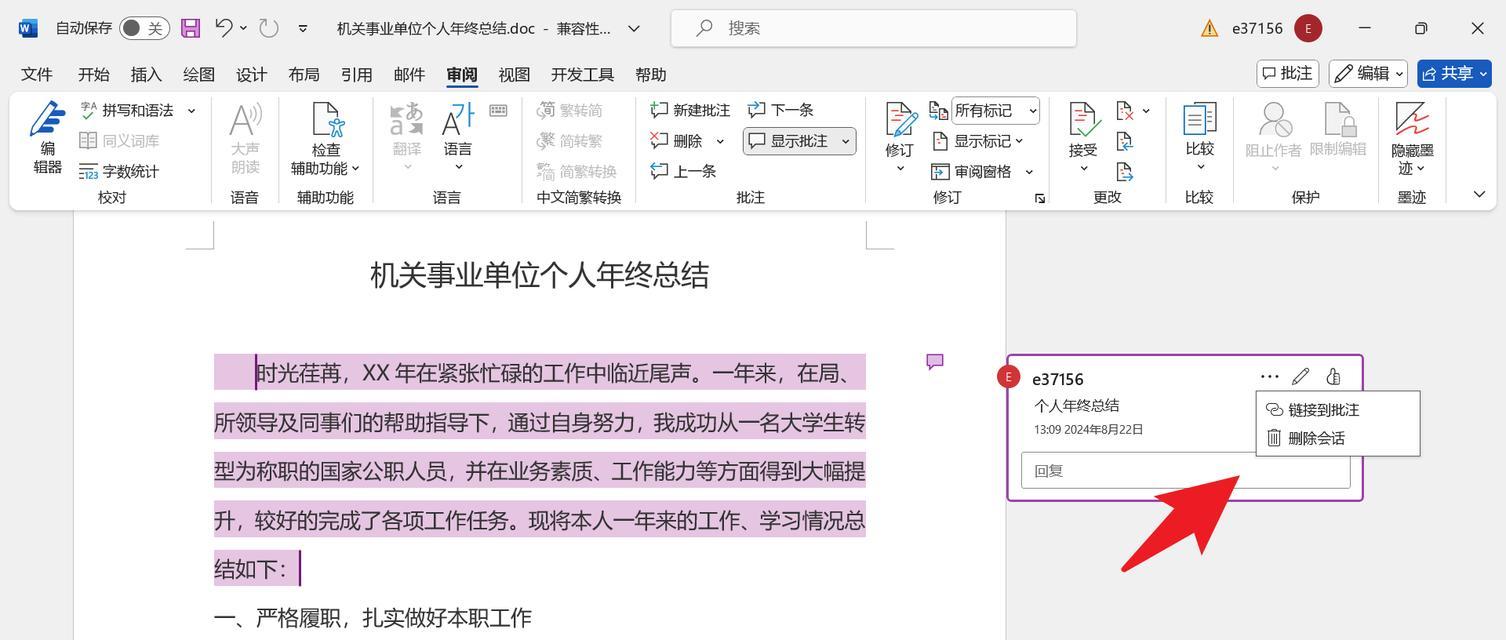Expand the 审阅窗格 dropdown arrow
The width and height of the screenshot is (1506, 640).
pos(1028,172)
